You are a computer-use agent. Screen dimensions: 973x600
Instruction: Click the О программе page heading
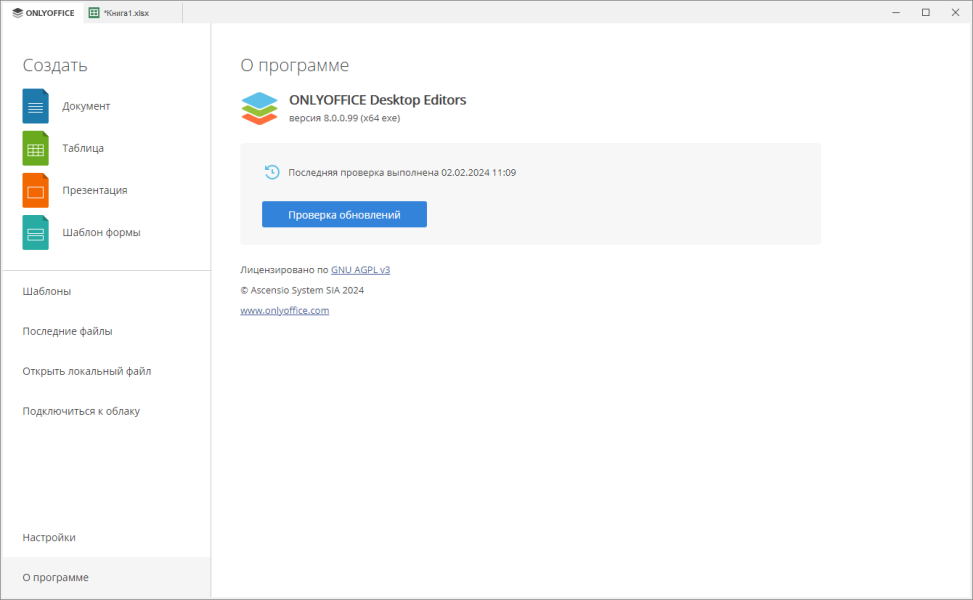click(295, 65)
